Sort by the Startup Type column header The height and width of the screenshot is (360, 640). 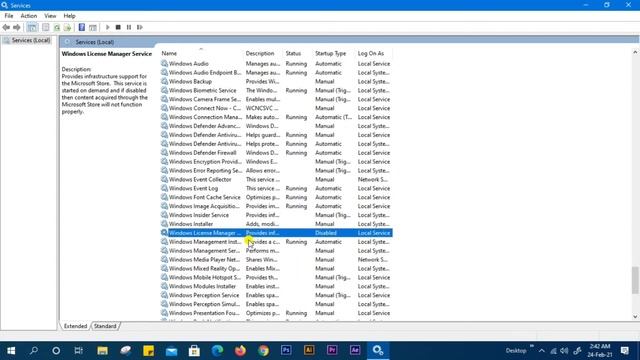[x=333, y=53]
